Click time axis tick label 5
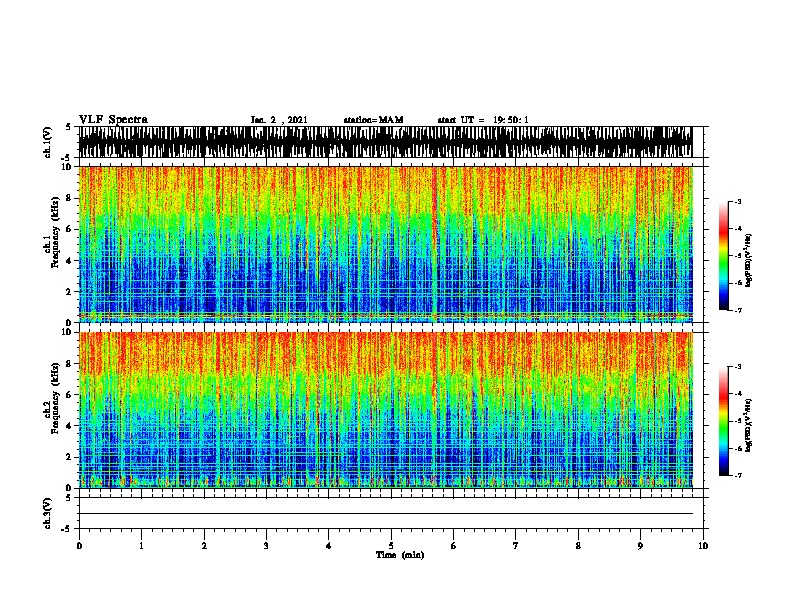The image size is (792, 612). point(391,546)
